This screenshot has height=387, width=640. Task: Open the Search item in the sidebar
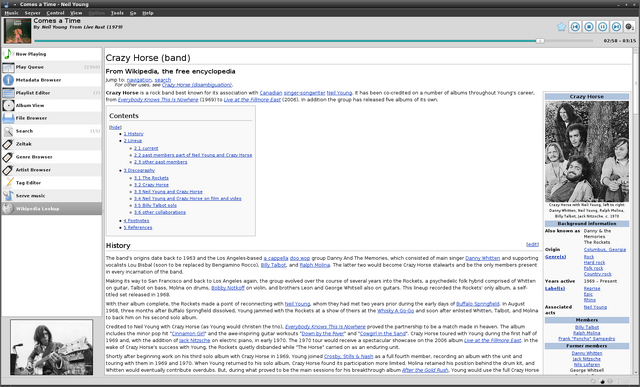pos(51,131)
